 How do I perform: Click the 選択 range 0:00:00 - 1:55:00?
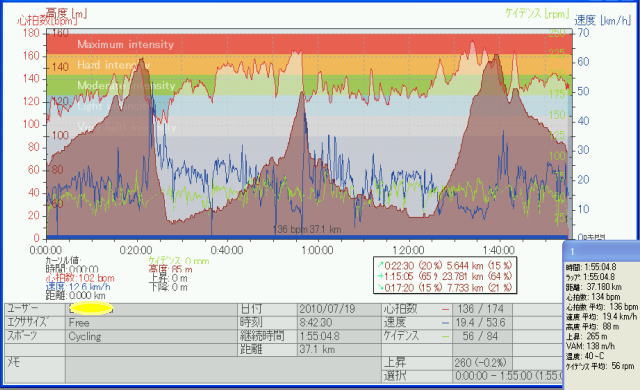click(x=509, y=376)
